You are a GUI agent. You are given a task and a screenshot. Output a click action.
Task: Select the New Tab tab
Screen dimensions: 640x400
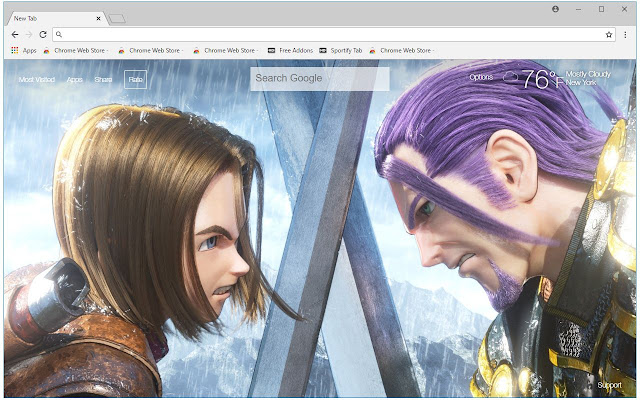point(55,18)
